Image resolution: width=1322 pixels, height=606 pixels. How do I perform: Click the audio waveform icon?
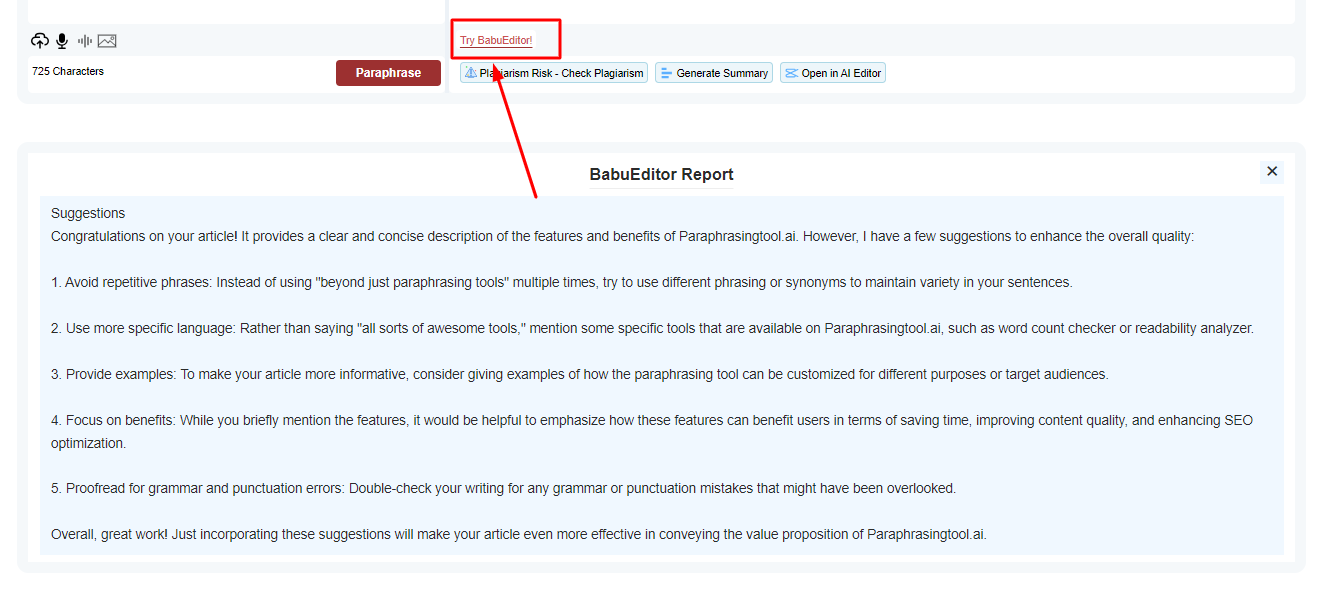click(85, 41)
